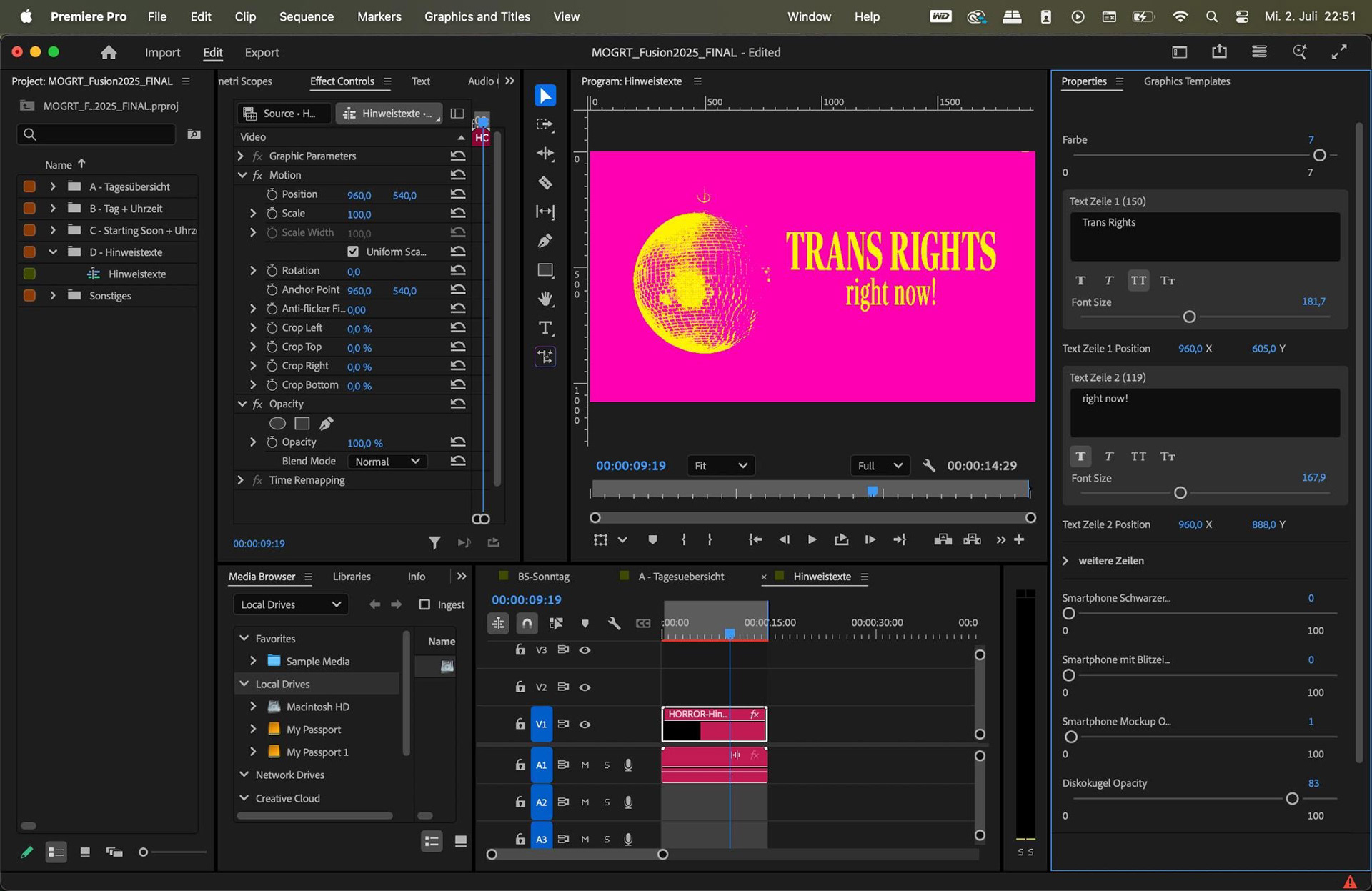The height and width of the screenshot is (891, 1372).
Task: Expand Time Remapping effect
Action: (x=240, y=480)
